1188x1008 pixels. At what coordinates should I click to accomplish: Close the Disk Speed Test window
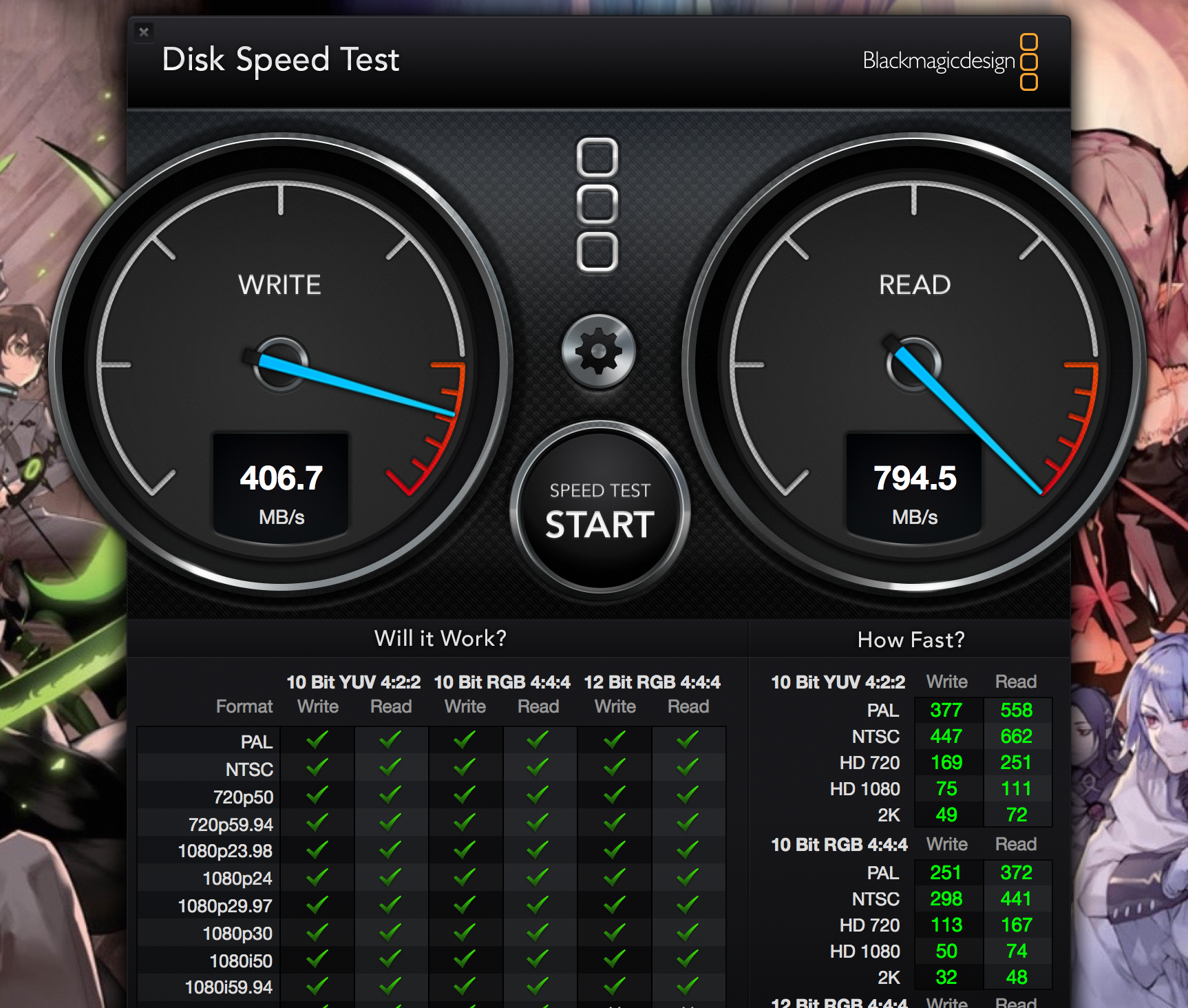click(144, 32)
